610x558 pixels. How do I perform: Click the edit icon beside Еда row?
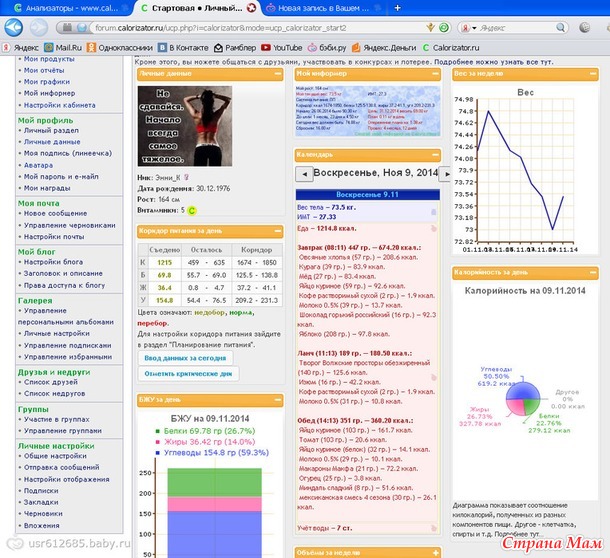pyautogui.click(x=433, y=228)
